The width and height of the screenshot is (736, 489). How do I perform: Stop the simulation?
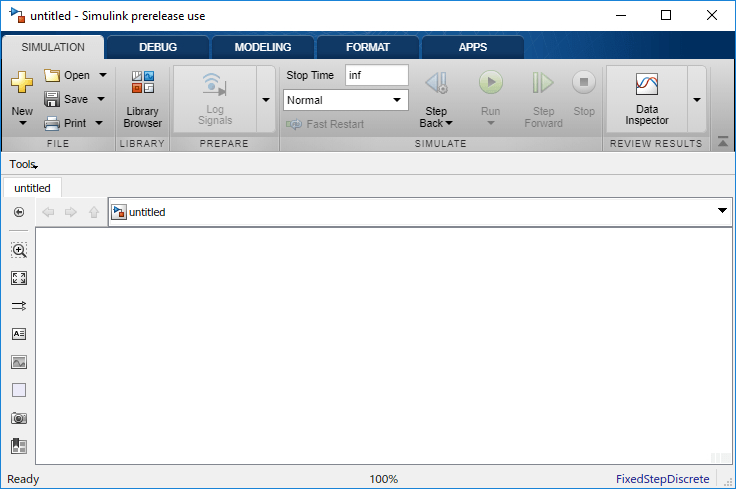click(583, 83)
